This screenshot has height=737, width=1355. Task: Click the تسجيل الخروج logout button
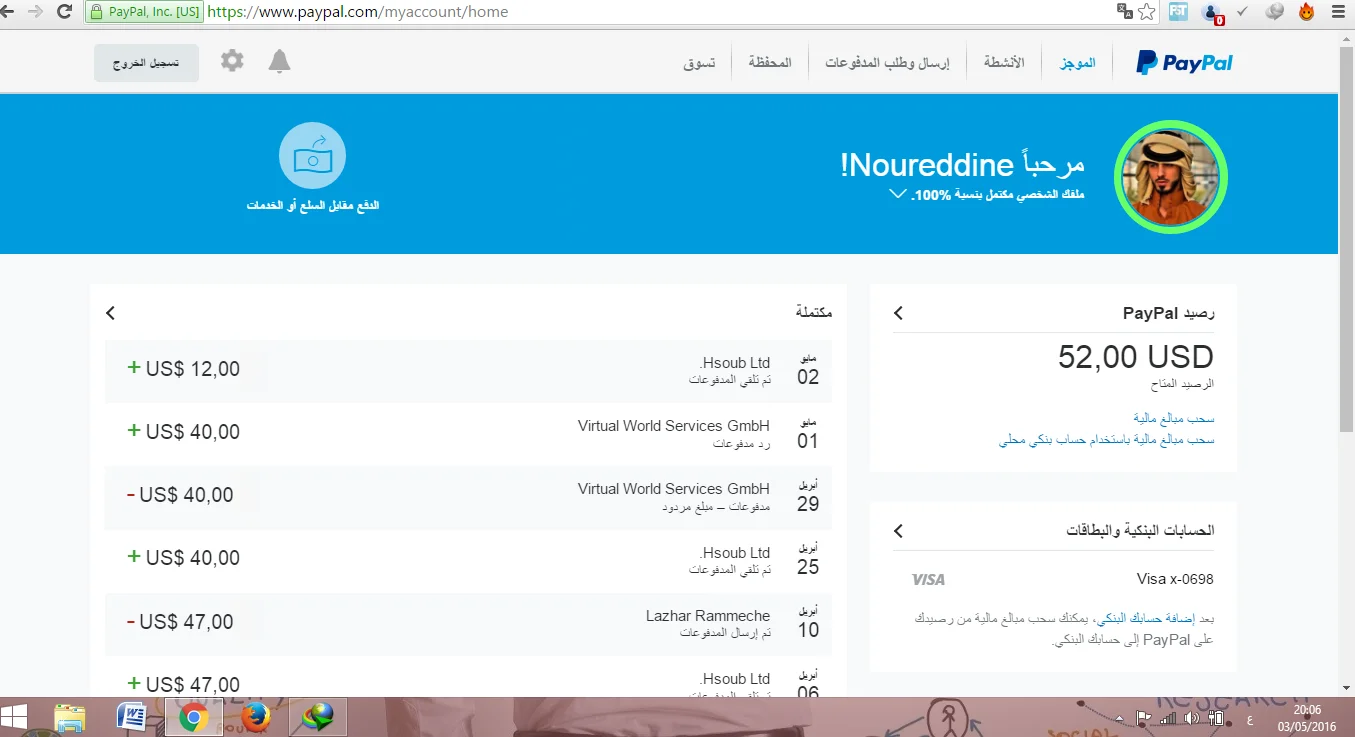pos(146,63)
